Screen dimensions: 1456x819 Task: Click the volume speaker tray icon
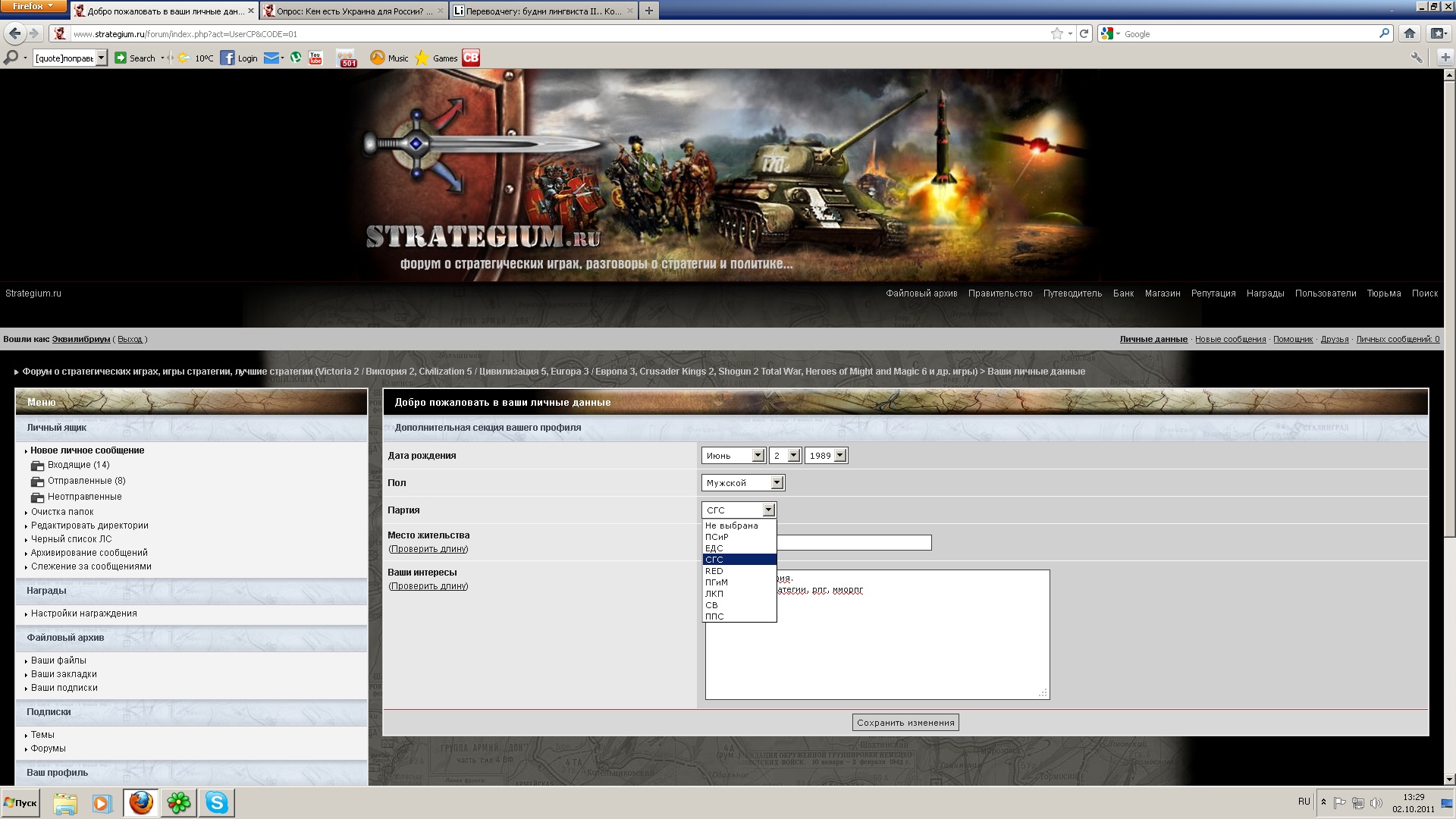pyautogui.click(x=1376, y=802)
